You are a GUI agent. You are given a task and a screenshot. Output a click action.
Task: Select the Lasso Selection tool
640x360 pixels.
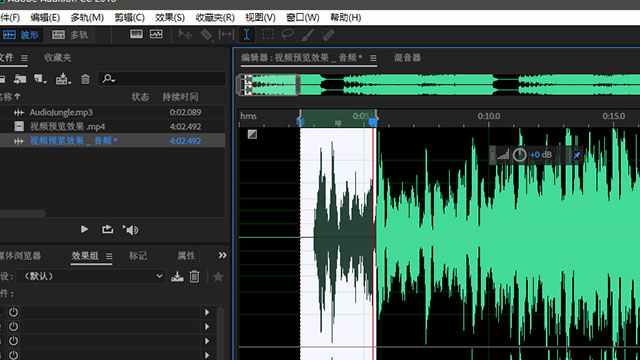(288, 35)
